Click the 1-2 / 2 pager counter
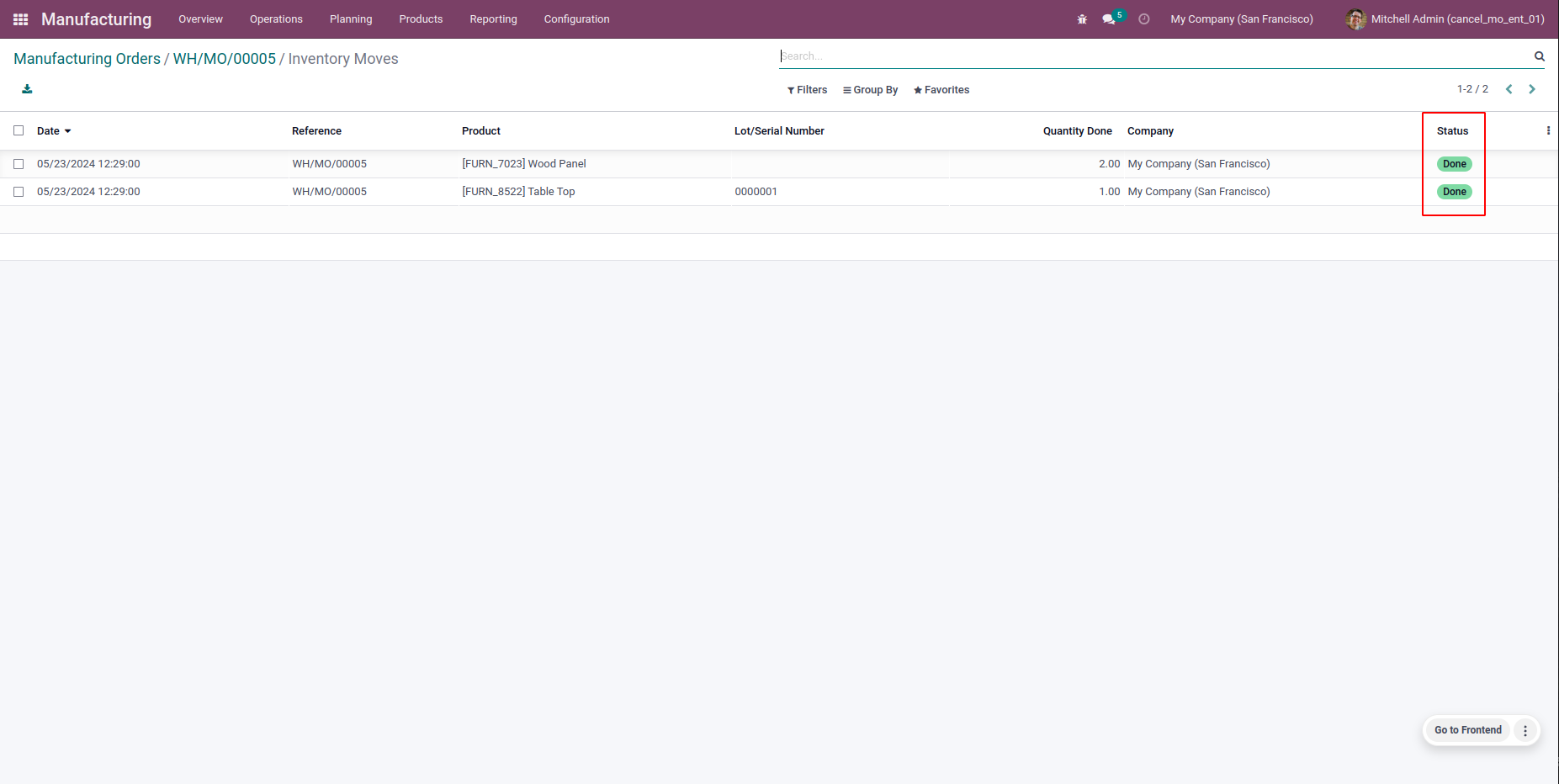Screen dimensions: 1559x784 1472,89
